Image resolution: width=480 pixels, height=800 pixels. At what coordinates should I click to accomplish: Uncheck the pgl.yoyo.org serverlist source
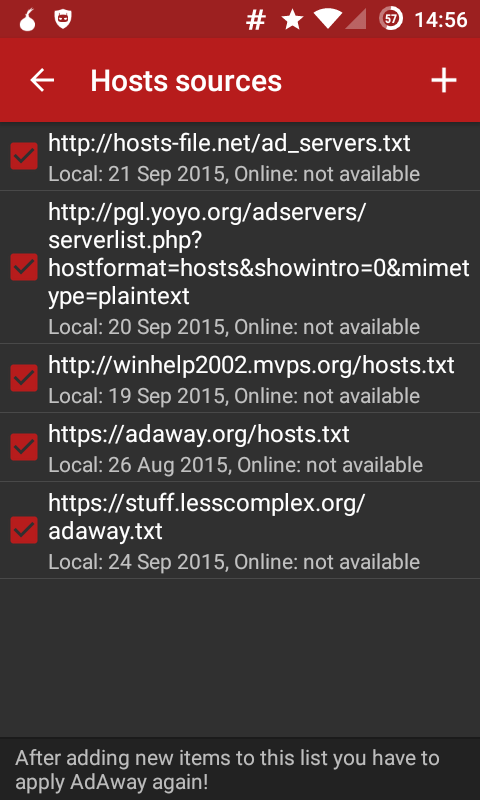point(24,267)
